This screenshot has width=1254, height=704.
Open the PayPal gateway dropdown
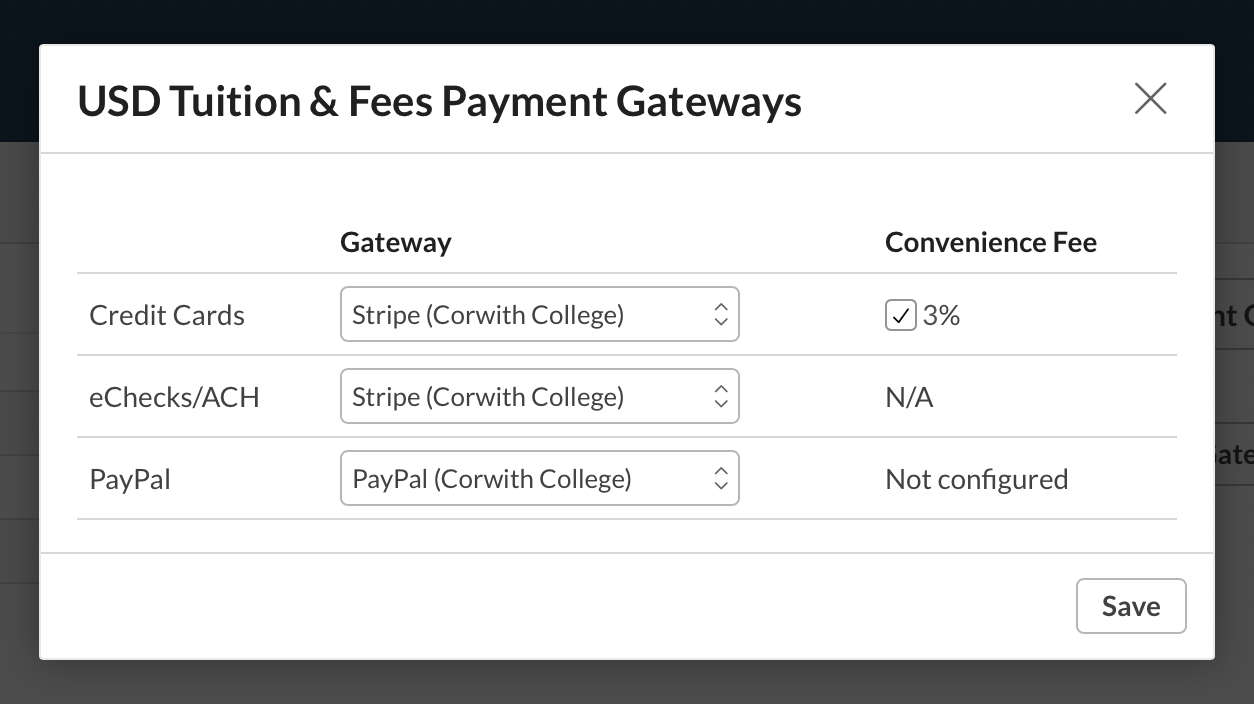coord(540,478)
